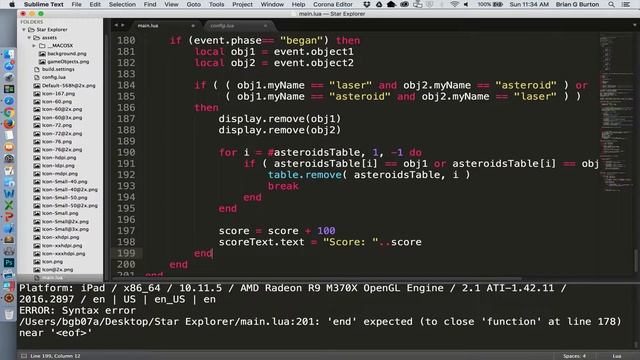Click line number 190 in gutter

click(x=126, y=152)
